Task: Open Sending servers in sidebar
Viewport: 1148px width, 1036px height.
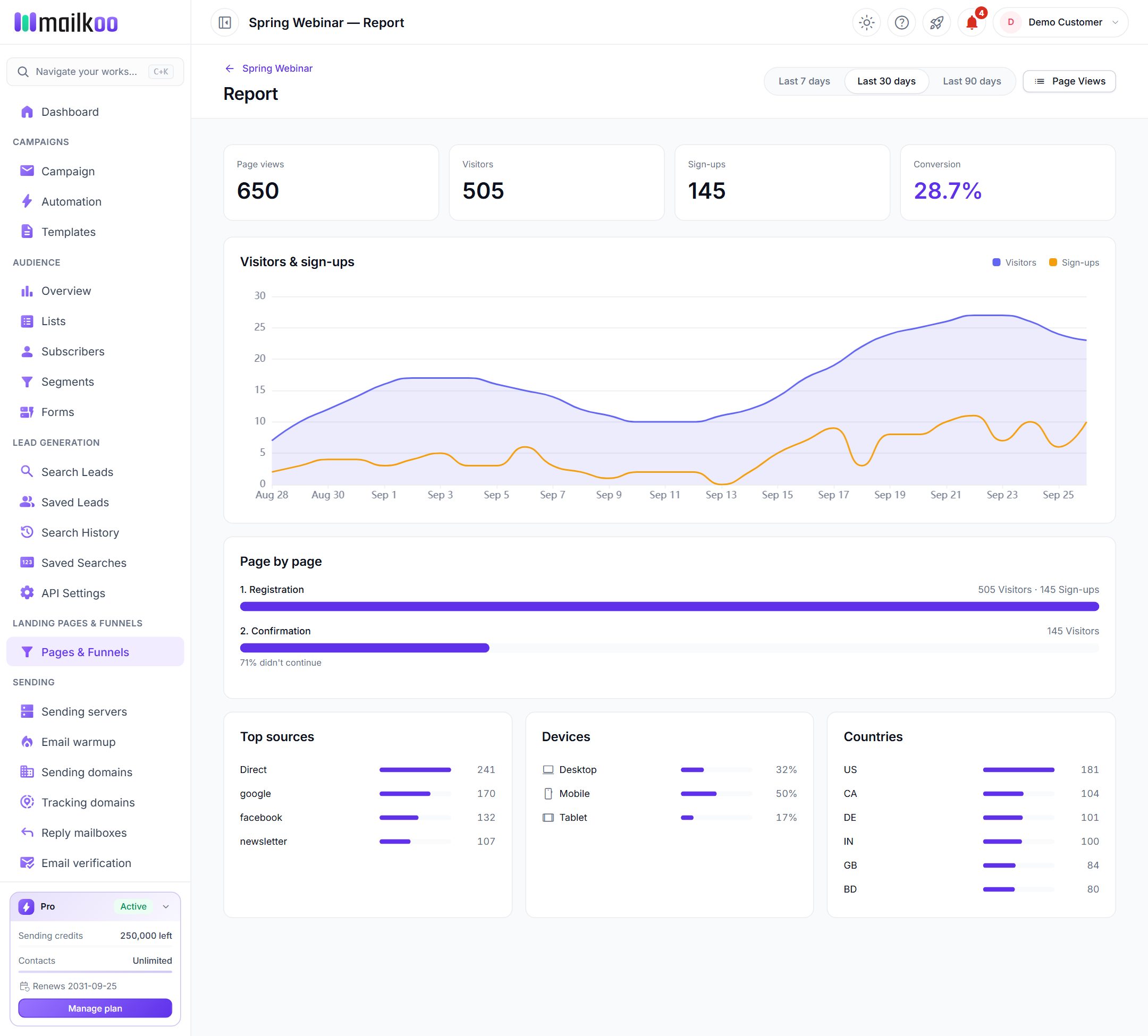Action: point(95,711)
